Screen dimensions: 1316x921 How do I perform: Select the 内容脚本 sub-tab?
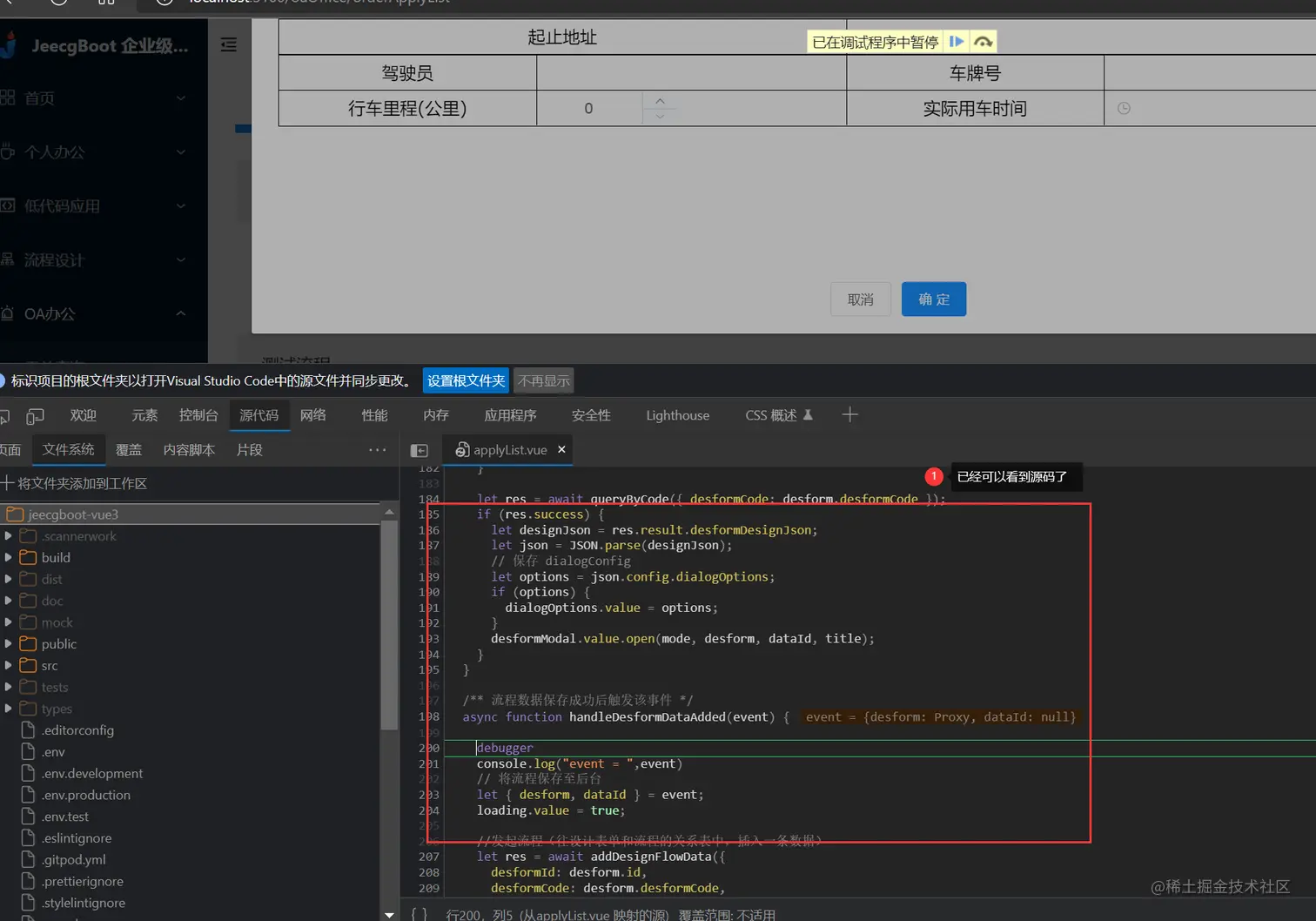click(x=189, y=450)
